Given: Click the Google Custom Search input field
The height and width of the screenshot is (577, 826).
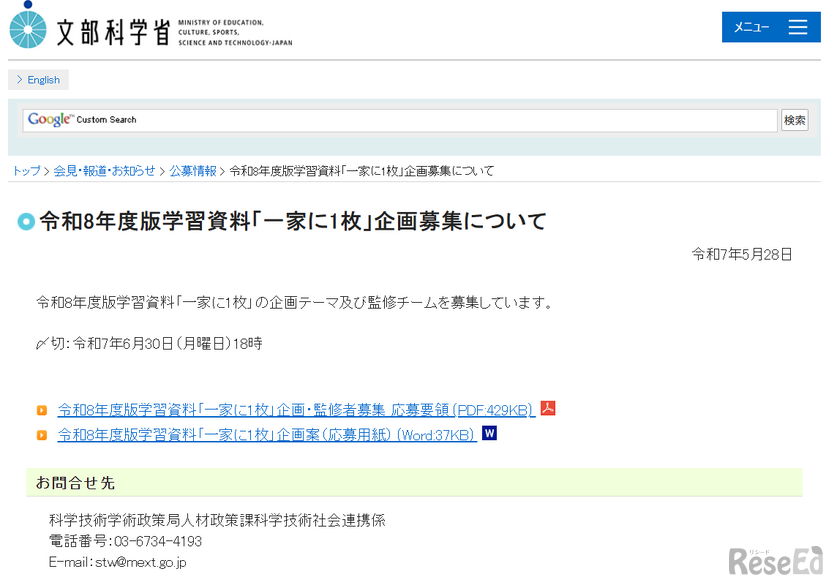Looking at the screenshot, I should 400,120.
